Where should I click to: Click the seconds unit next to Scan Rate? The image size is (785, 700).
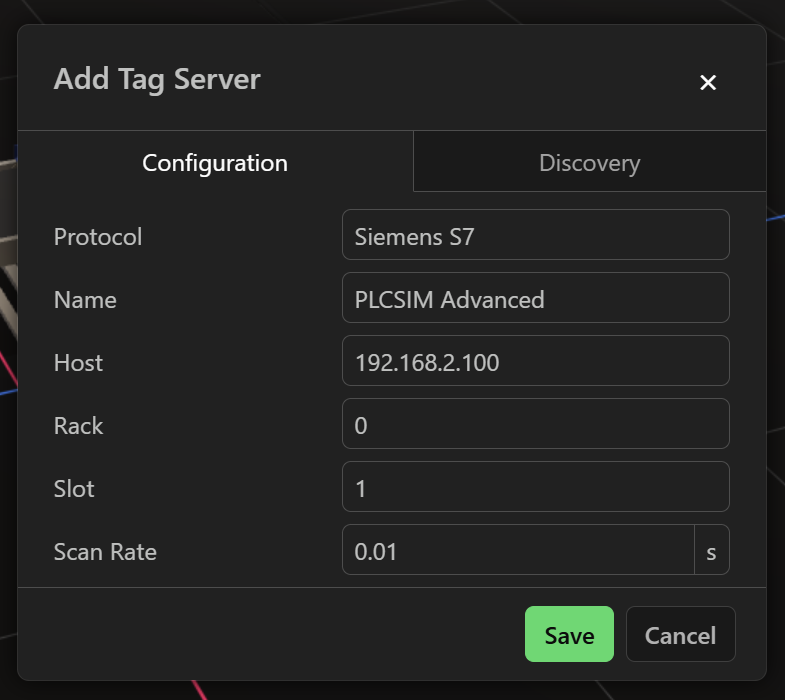[711, 550]
